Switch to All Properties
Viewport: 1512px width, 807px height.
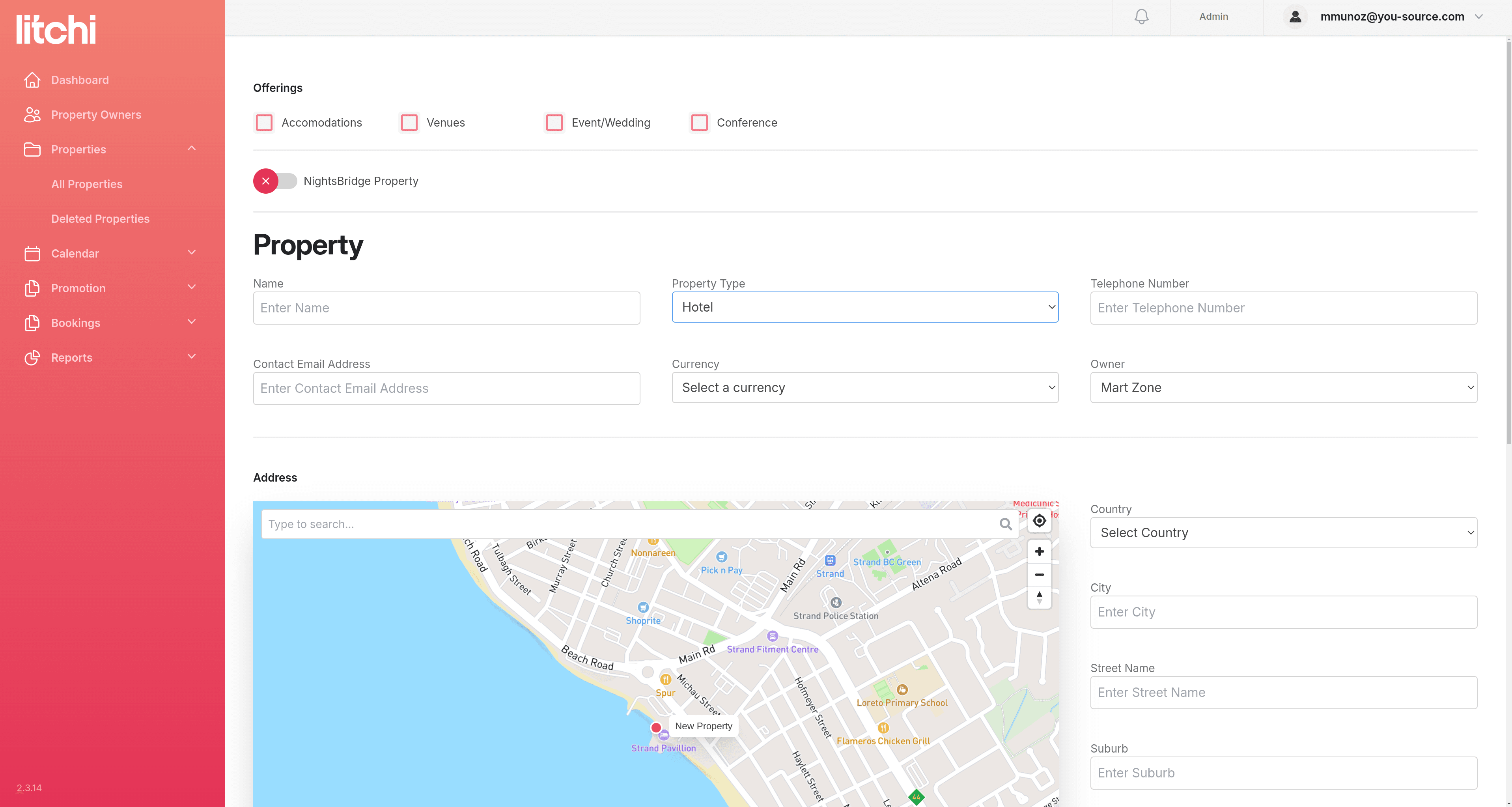click(x=87, y=184)
